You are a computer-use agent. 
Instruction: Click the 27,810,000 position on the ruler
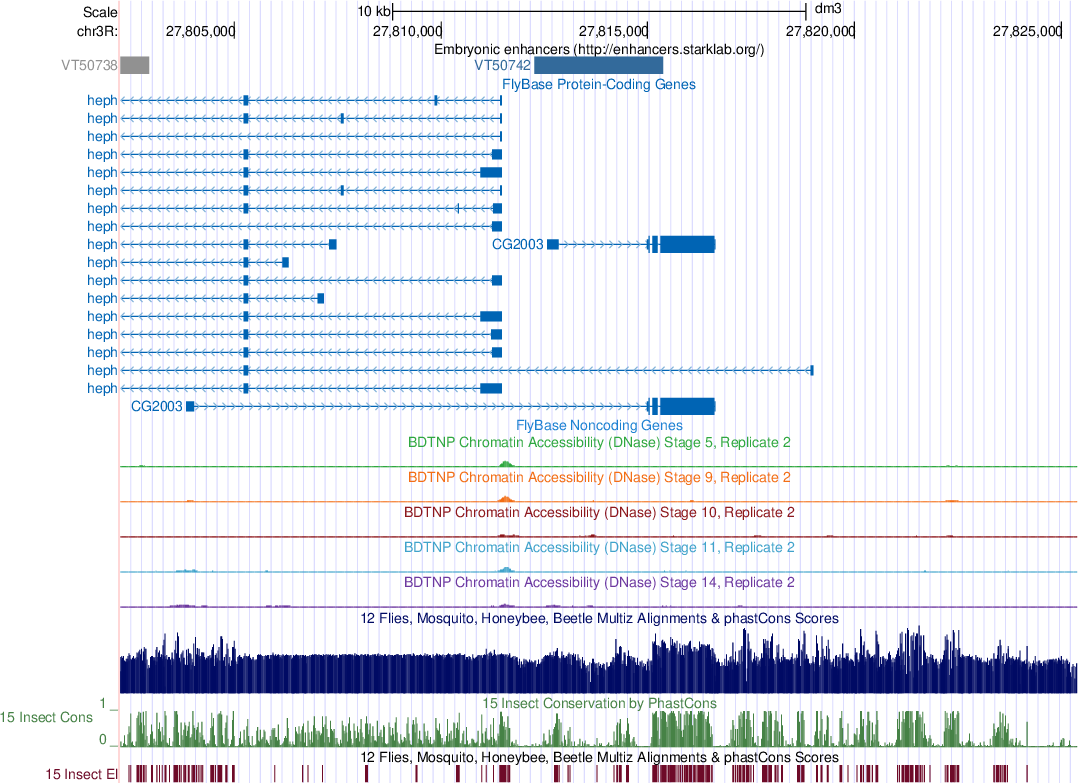pyautogui.click(x=406, y=31)
